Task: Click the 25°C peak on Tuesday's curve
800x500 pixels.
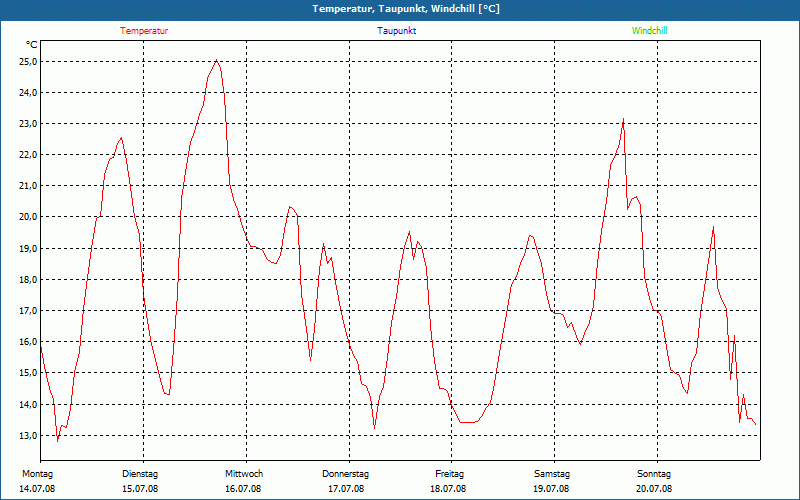Action: click(217, 60)
